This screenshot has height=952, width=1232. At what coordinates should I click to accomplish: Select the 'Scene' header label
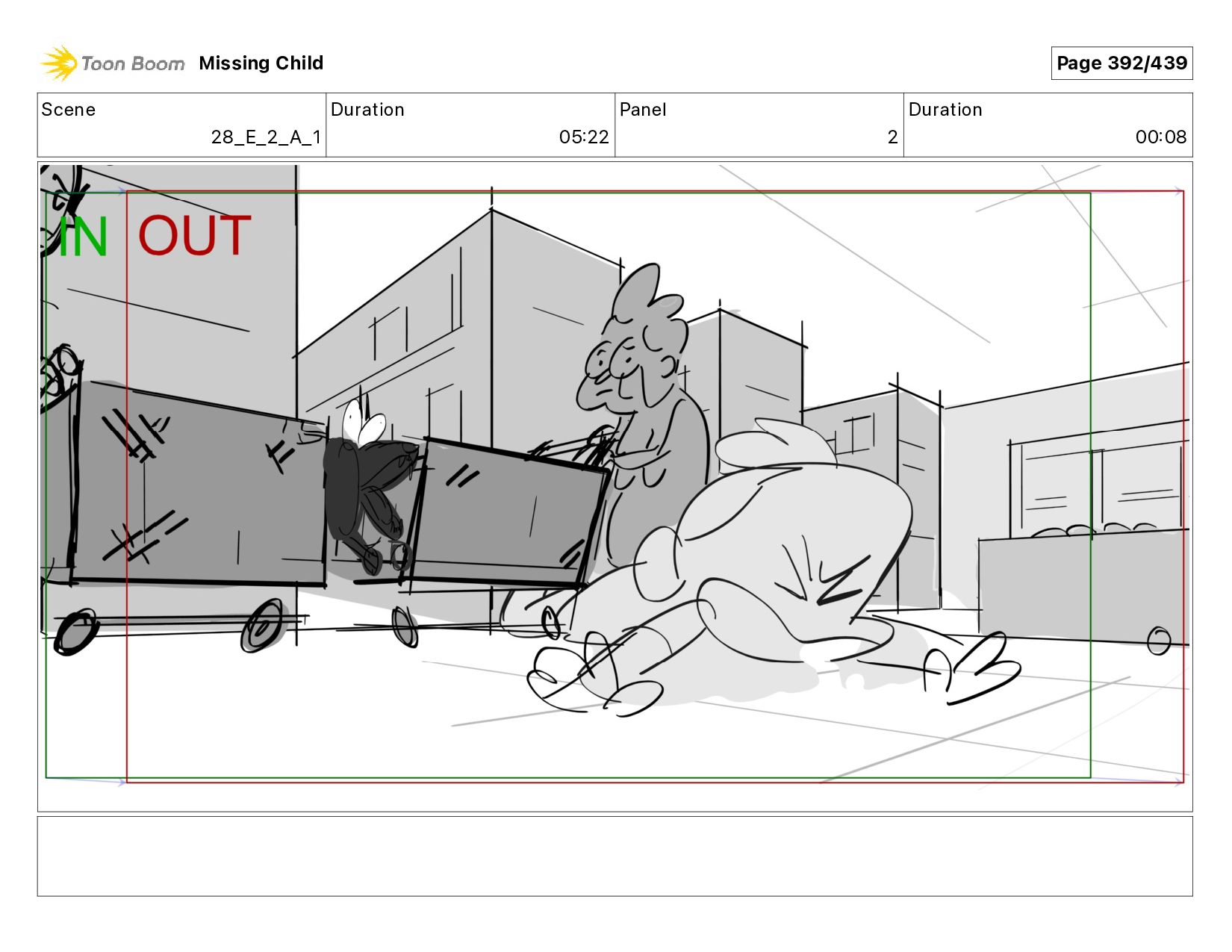(x=69, y=110)
